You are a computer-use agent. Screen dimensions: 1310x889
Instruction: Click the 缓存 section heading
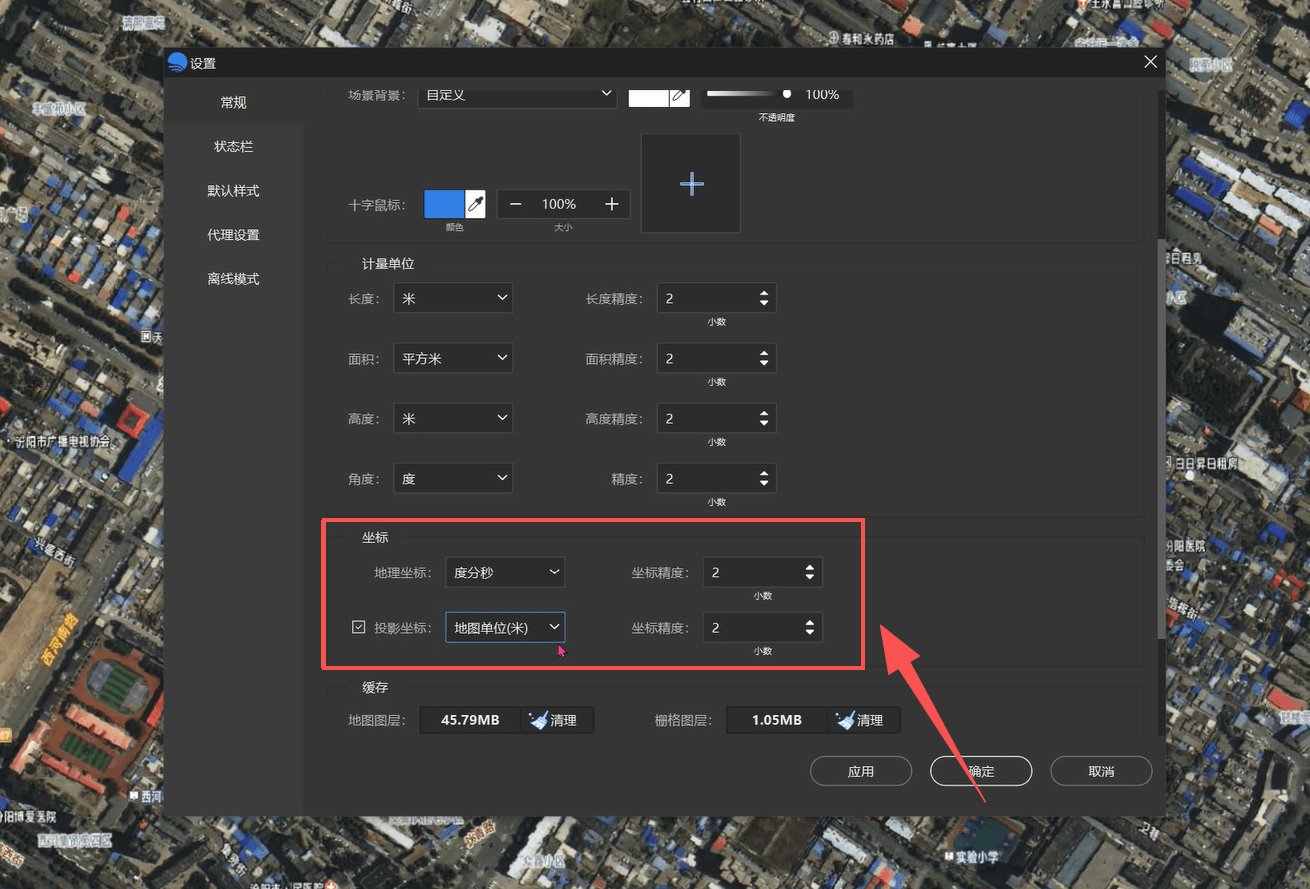(x=375, y=687)
